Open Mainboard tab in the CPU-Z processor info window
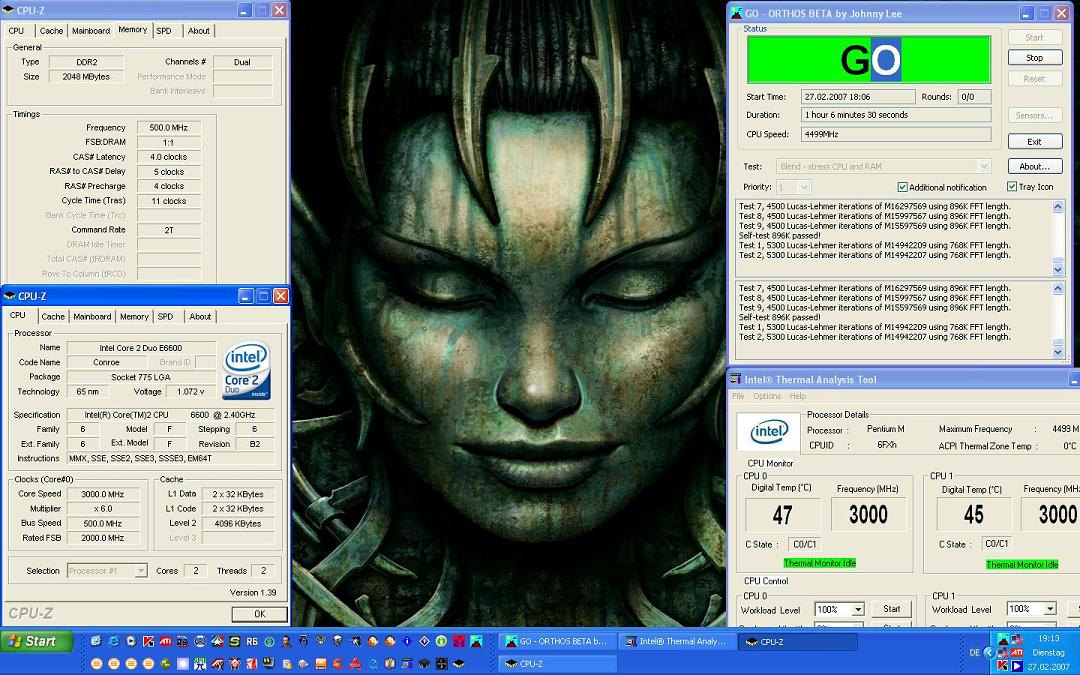This screenshot has width=1080, height=675. (92, 316)
